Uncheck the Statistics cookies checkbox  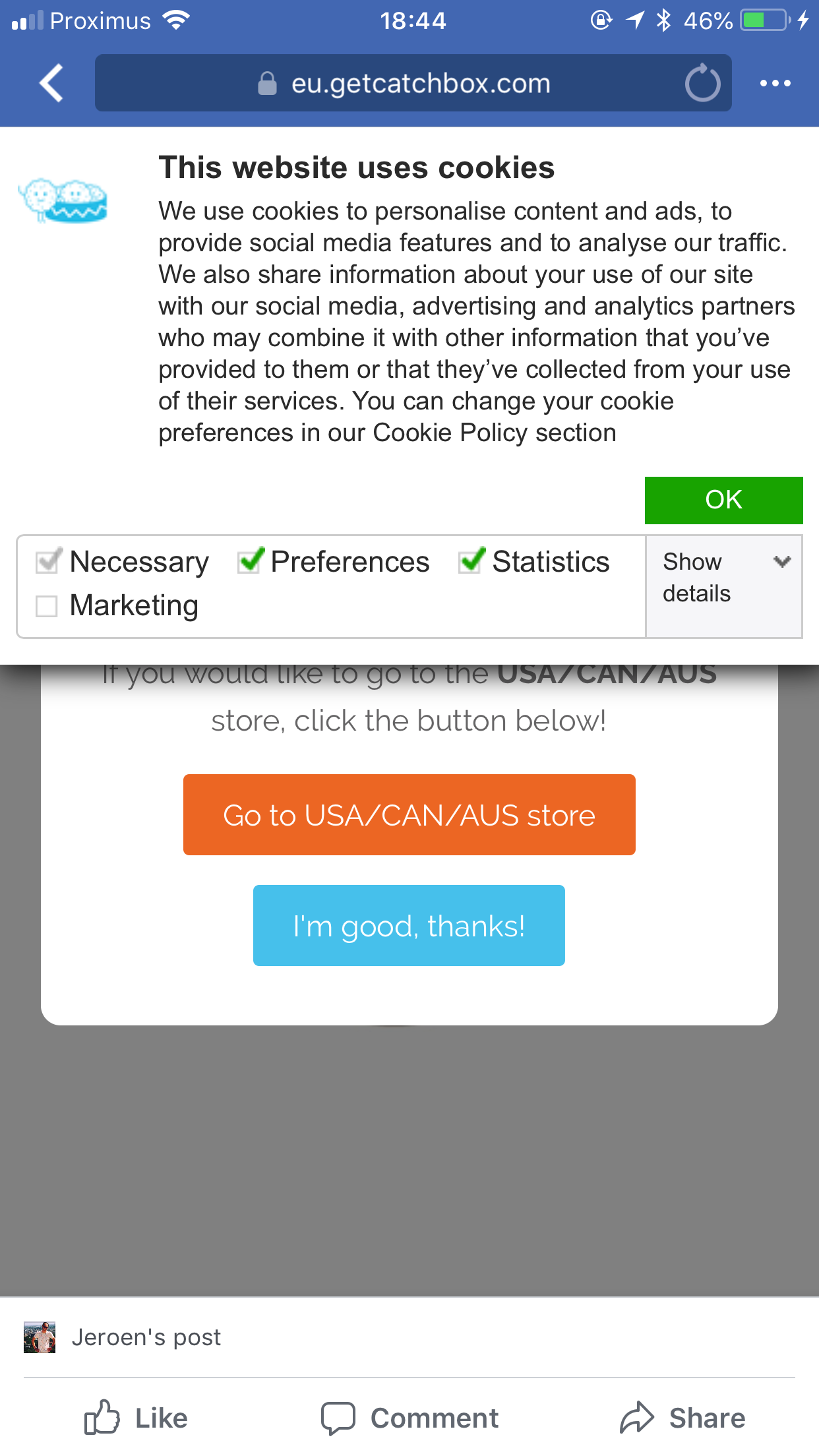471,562
